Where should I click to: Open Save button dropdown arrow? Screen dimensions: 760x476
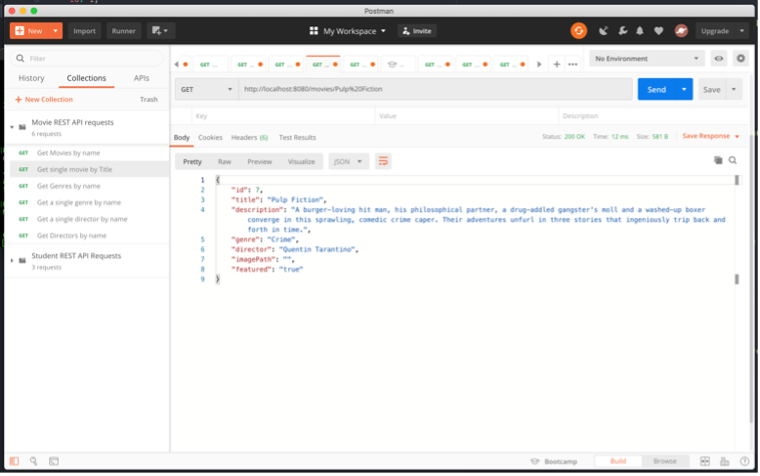[x=733, y=89]
